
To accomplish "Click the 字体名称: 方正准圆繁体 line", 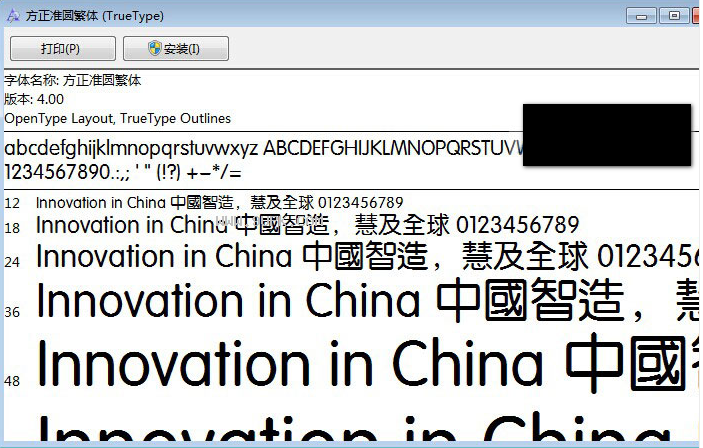I will tap(73, 80).
